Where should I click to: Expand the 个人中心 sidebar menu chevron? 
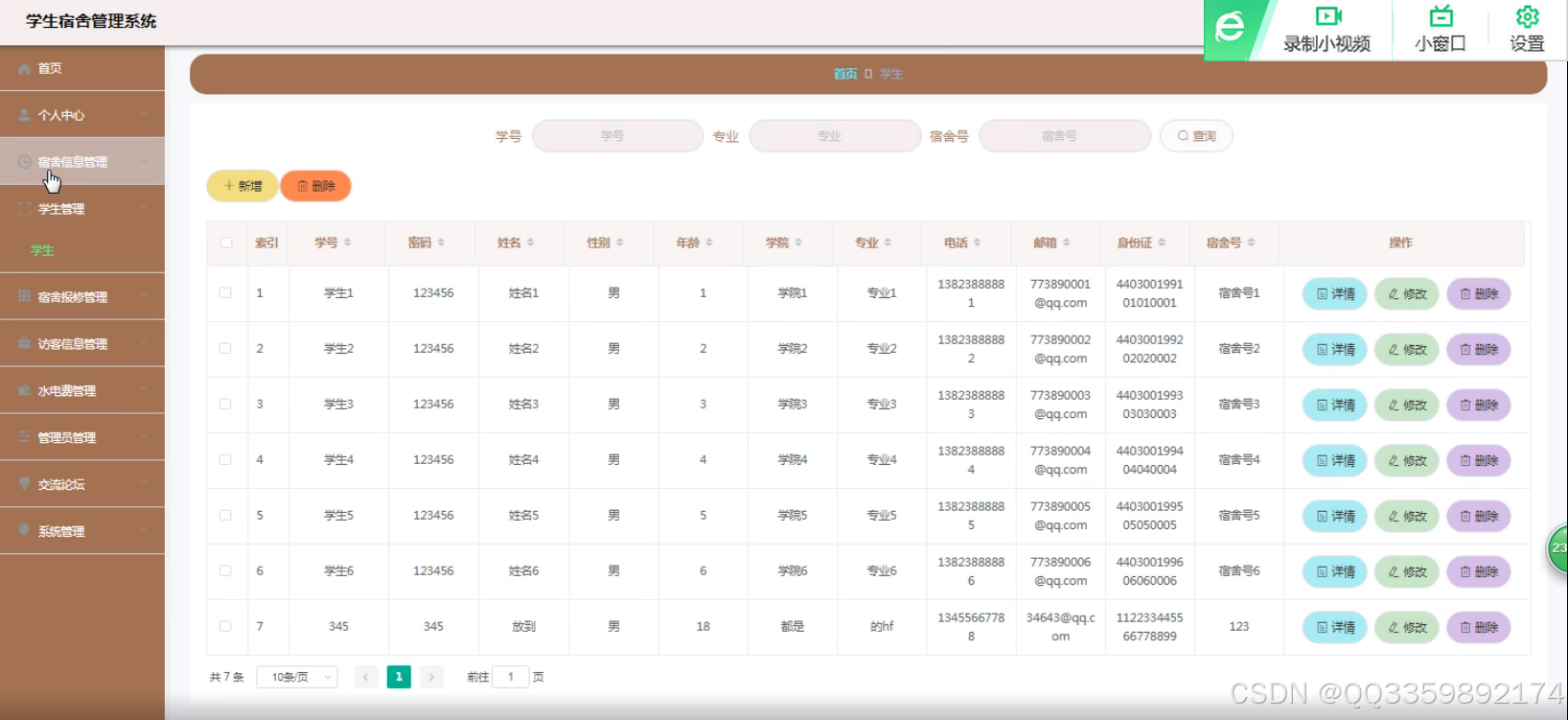144,115
